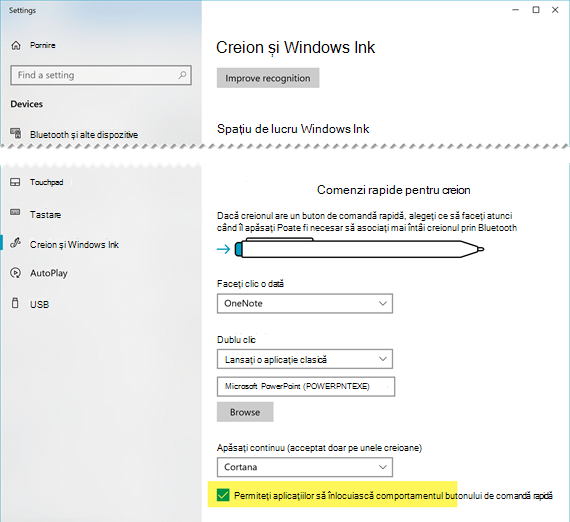Click the USB icon

pyautogui.click(x=15, y=303)
